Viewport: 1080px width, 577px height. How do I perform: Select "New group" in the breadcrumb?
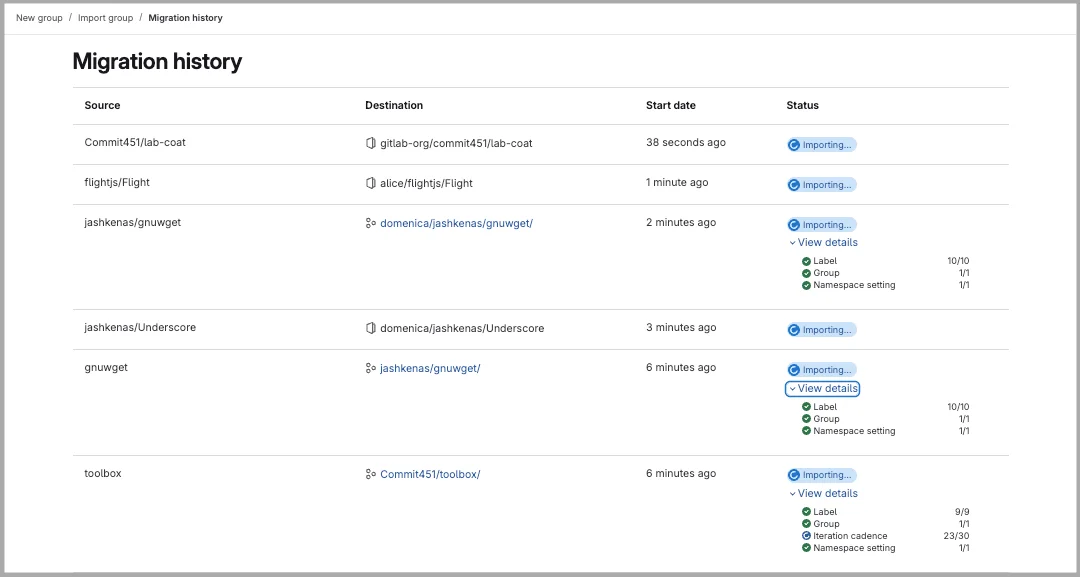tap(38, 17)
